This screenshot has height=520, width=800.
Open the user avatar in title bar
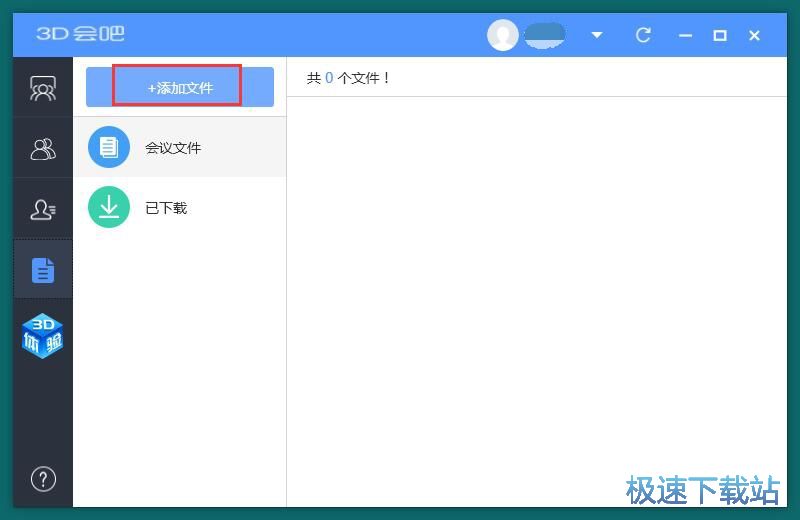point(503,35)
